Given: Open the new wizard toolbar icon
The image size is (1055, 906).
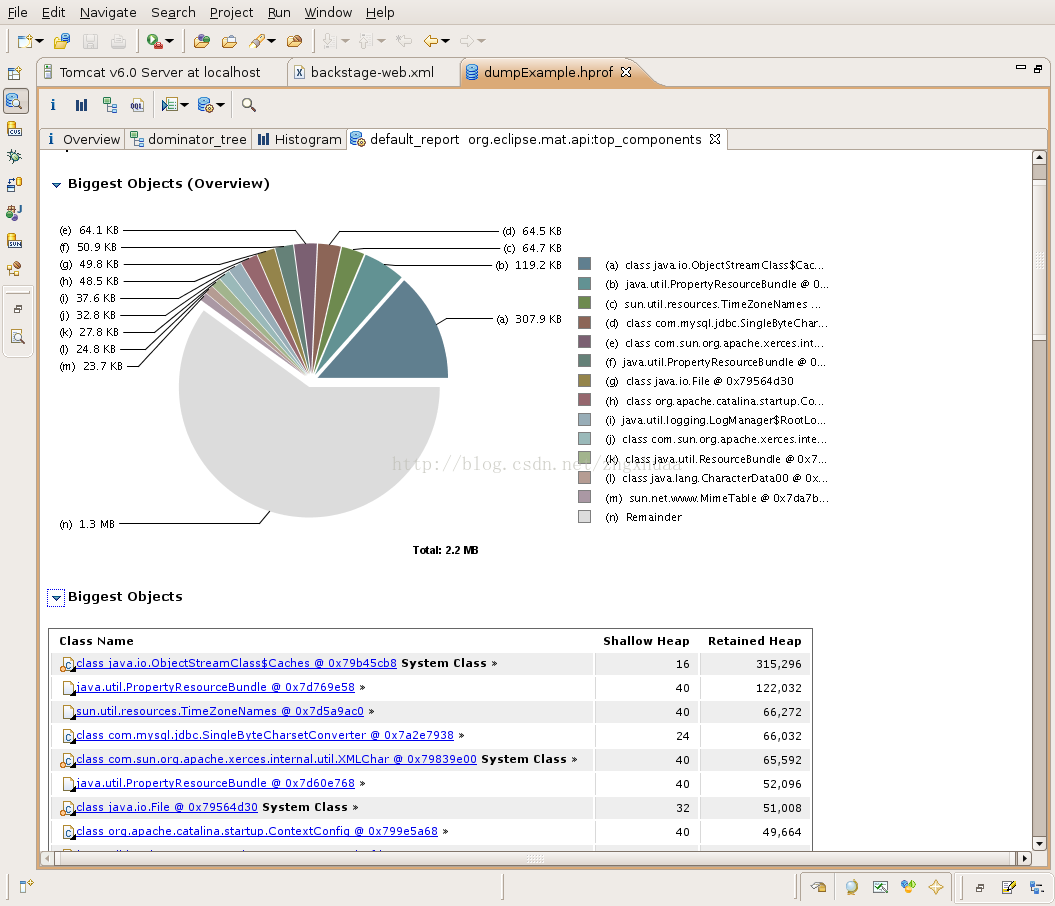Looking at the screenshot, I should click(25, 42).
